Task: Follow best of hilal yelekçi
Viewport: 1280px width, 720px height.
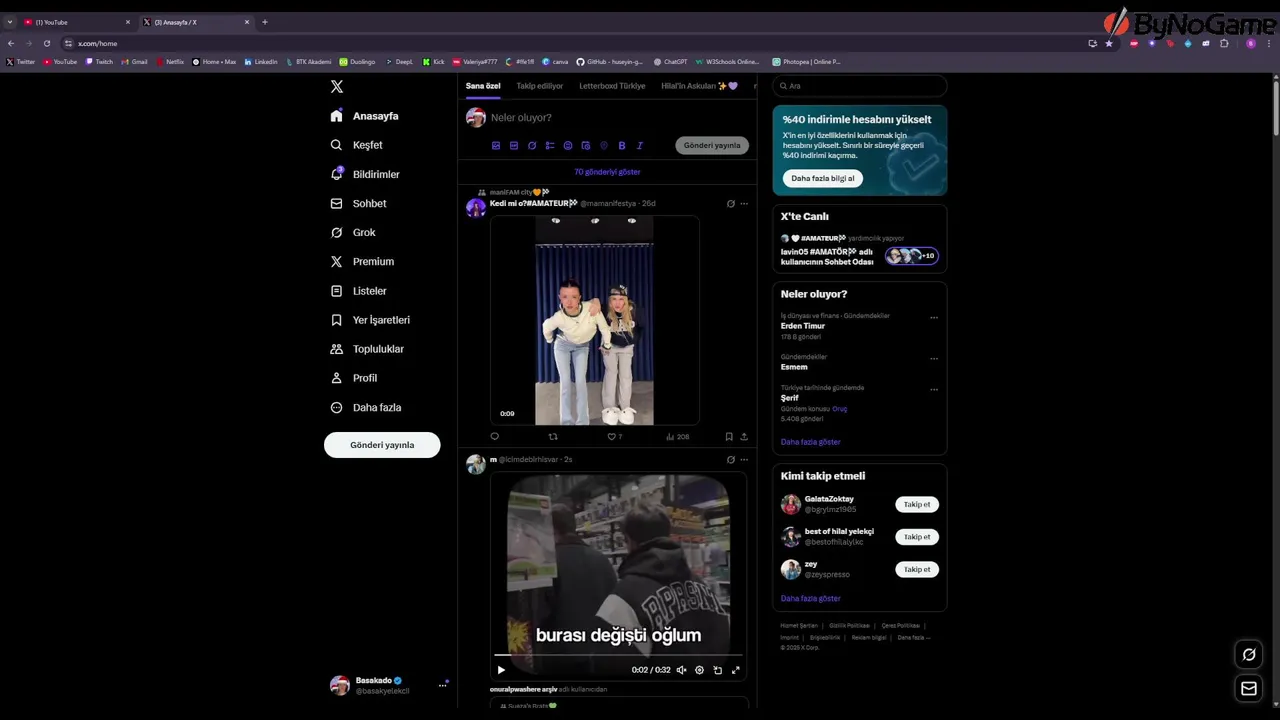Action: 917,537
